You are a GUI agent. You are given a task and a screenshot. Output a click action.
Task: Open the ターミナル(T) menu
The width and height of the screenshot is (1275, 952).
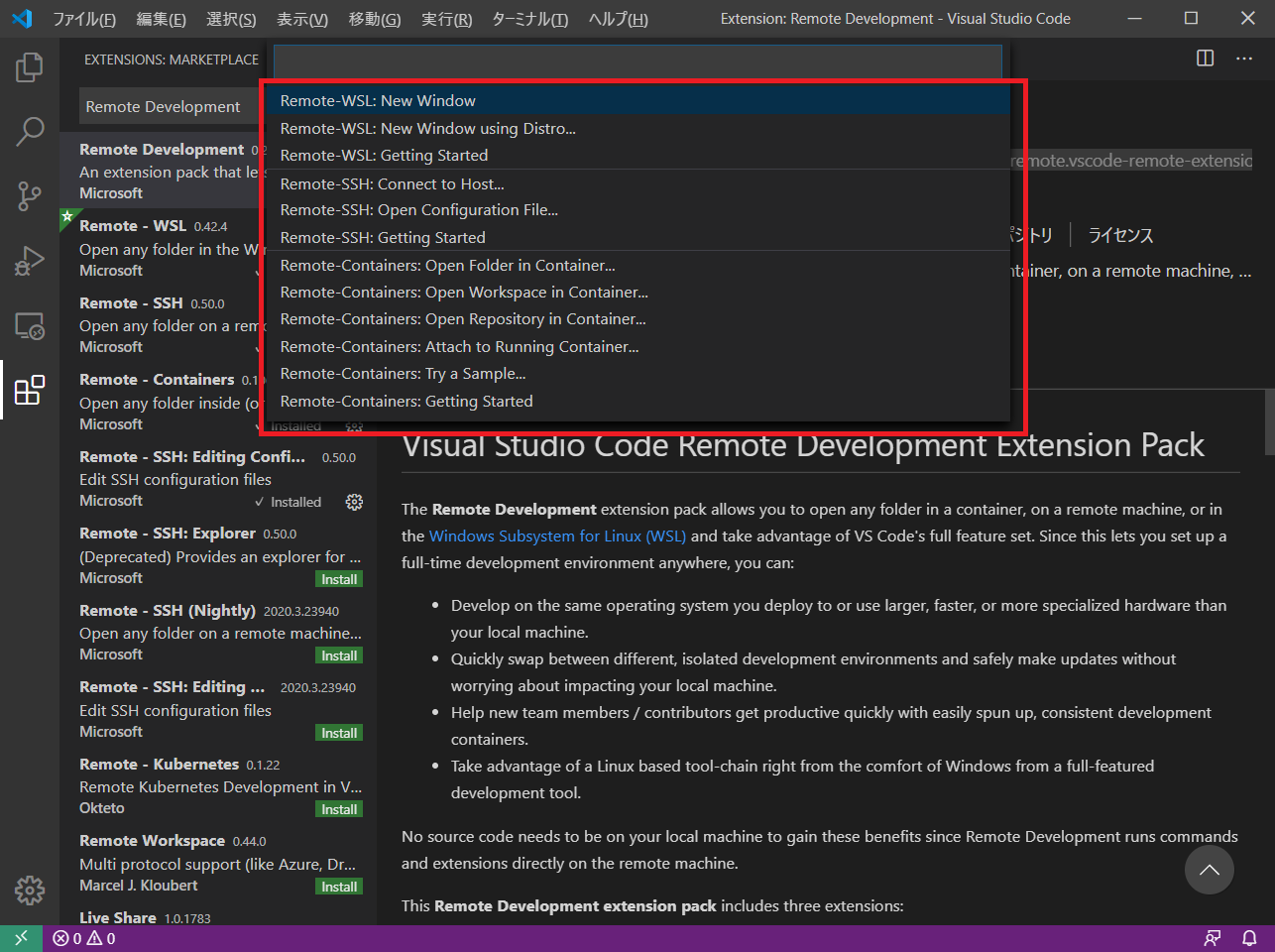[530, 19]
